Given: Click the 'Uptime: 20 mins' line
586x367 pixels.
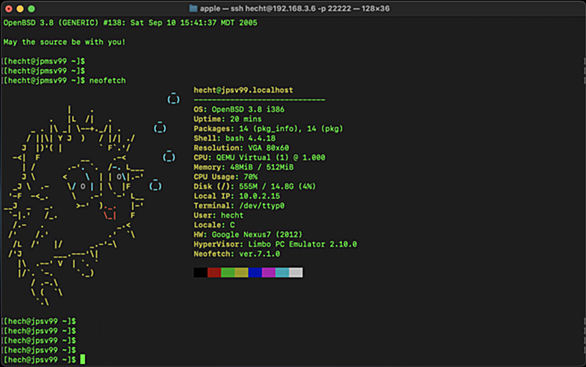Looking at the screenshot, I should point(228,119).
